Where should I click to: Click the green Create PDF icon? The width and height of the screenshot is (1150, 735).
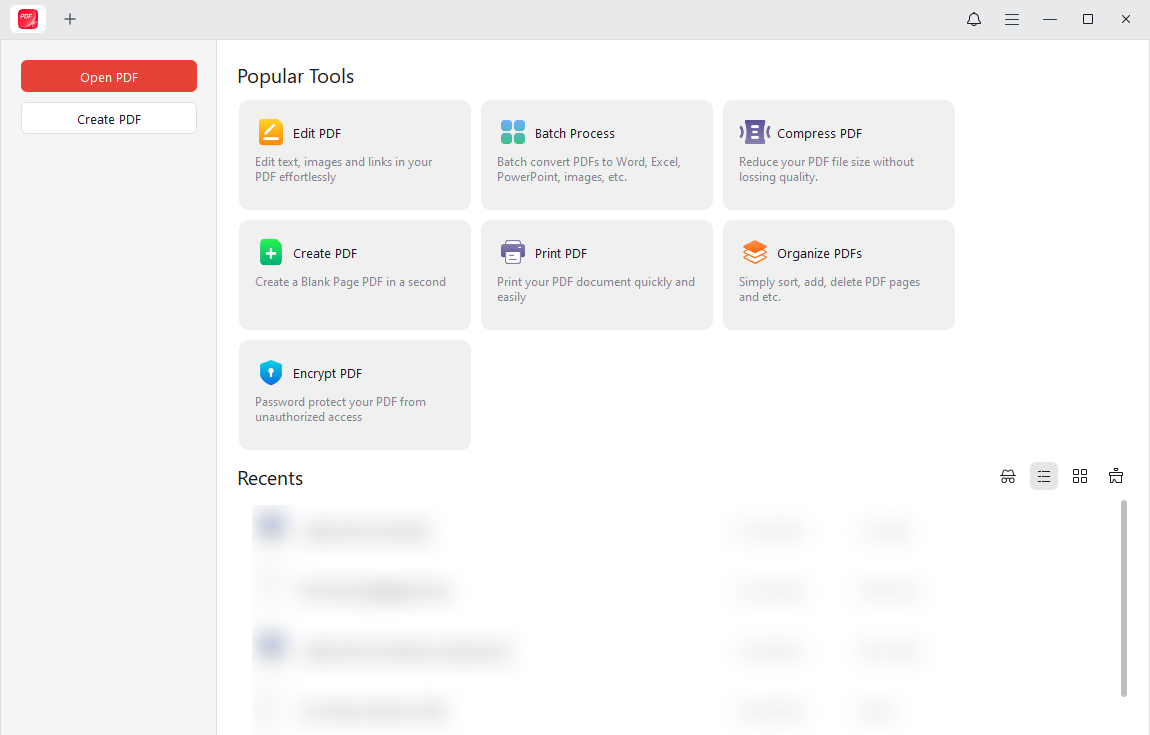pos(270,252)
